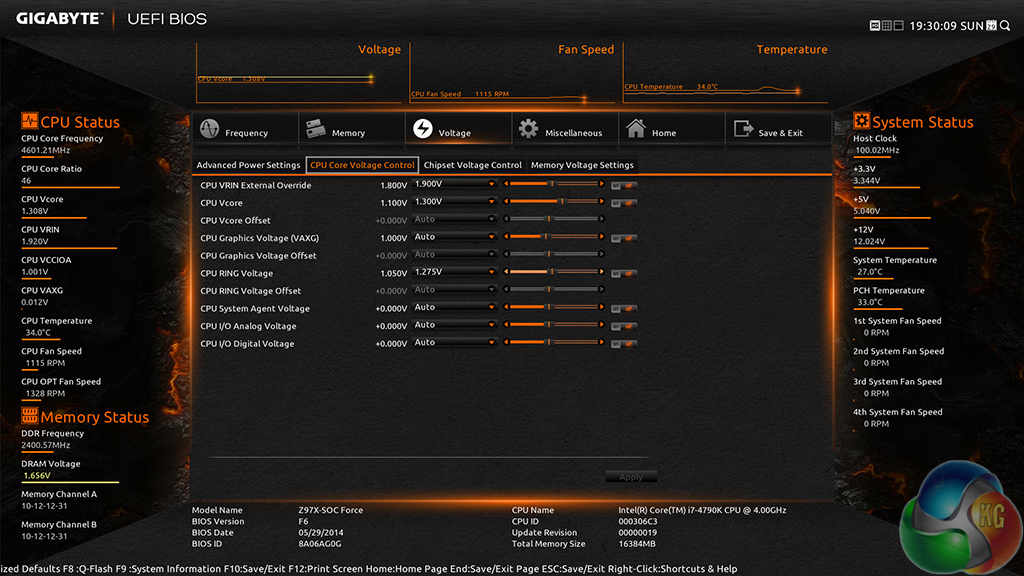Open the Advanced Power Settings tab
This screenshot has width=1024, height=576.
click(x=248, y=165)
